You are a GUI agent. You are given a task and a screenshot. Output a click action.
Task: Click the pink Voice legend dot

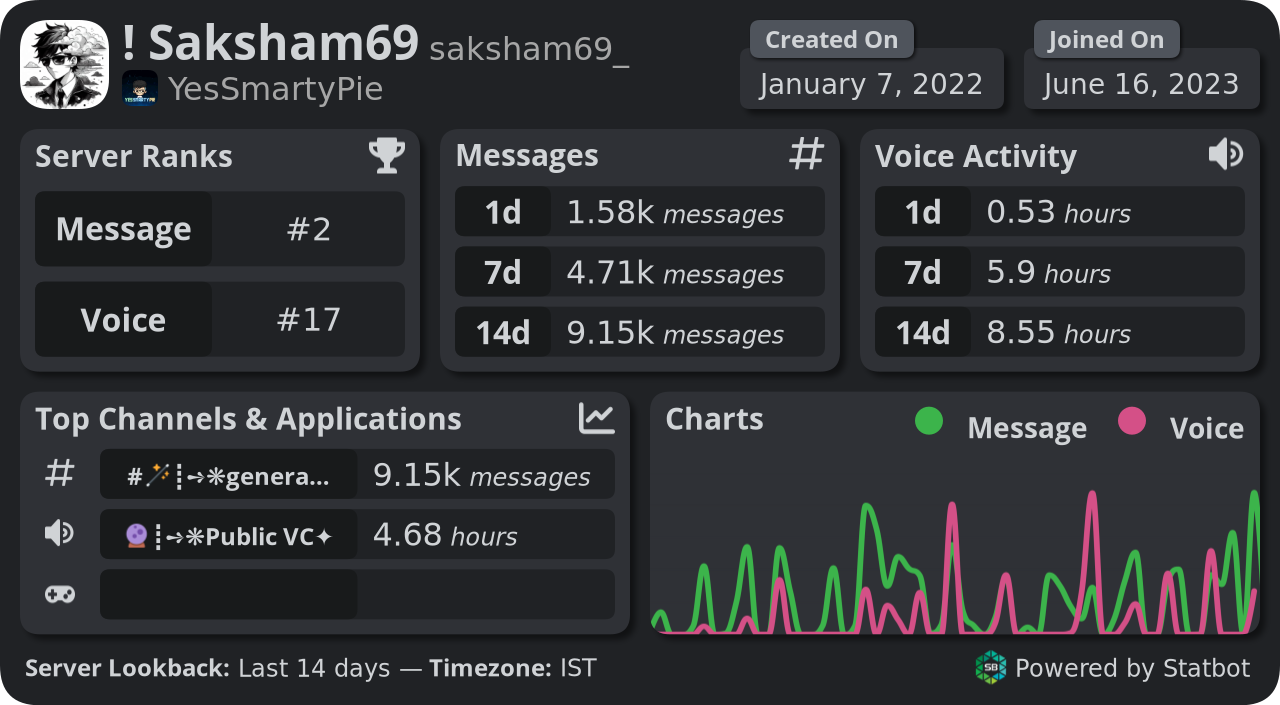coord(1132,421)
